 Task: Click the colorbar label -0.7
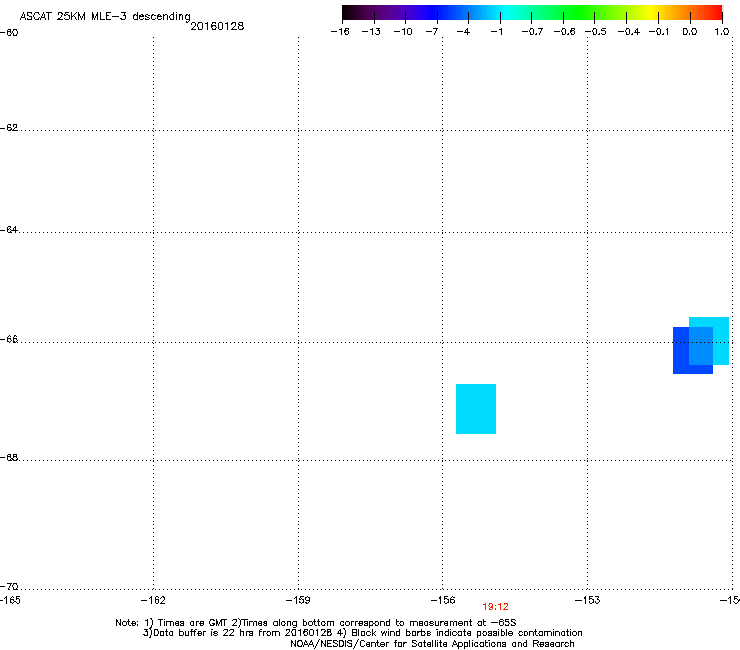click(x=532, y=32)
